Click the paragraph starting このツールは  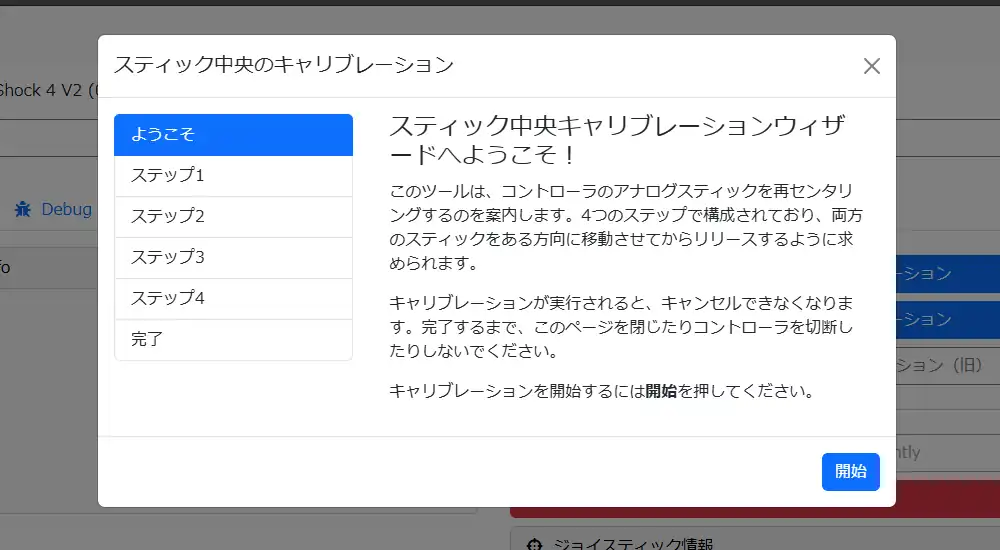point(626,227)
